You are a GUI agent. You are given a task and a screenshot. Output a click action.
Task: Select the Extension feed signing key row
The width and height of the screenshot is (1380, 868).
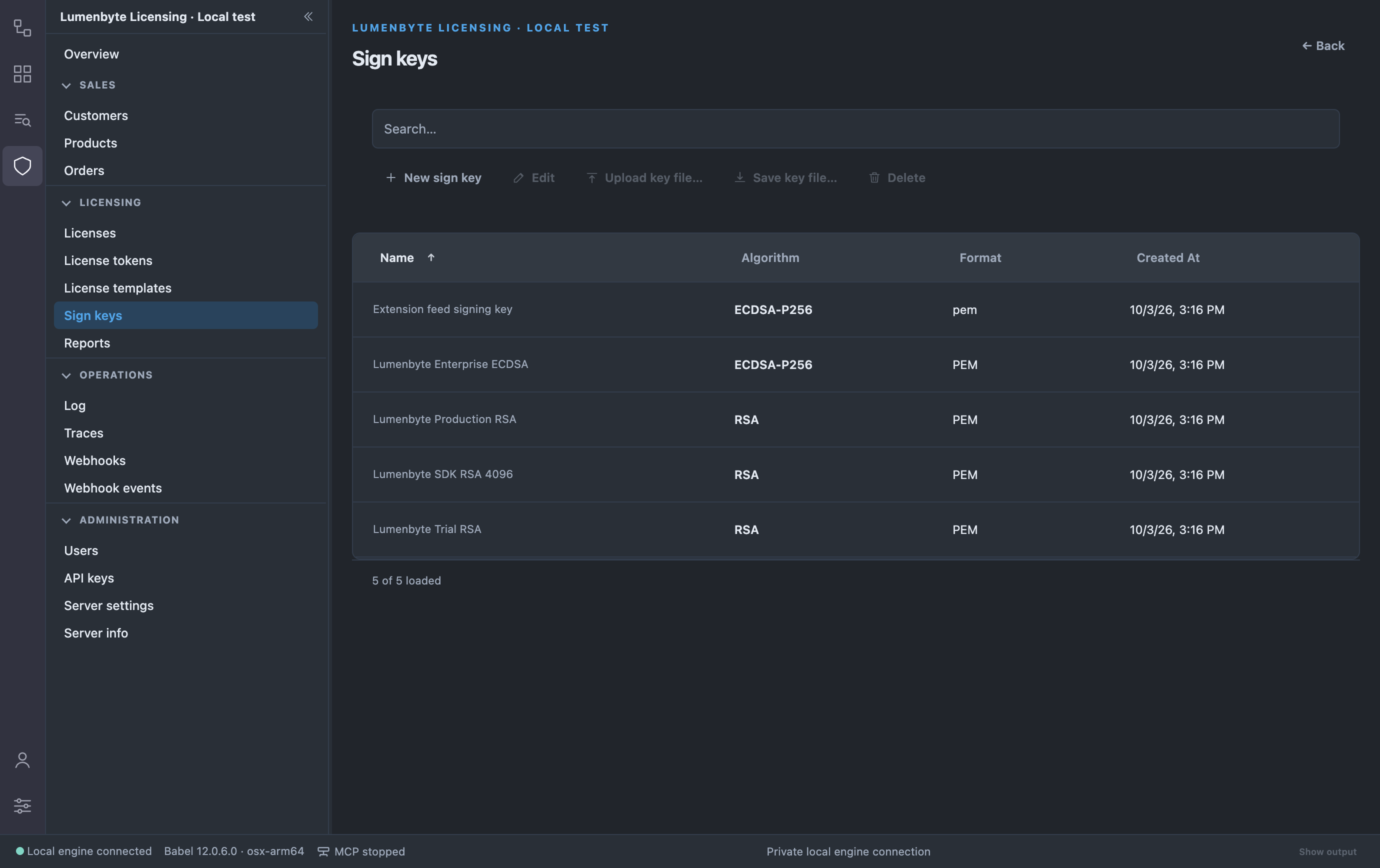(855, 309)
